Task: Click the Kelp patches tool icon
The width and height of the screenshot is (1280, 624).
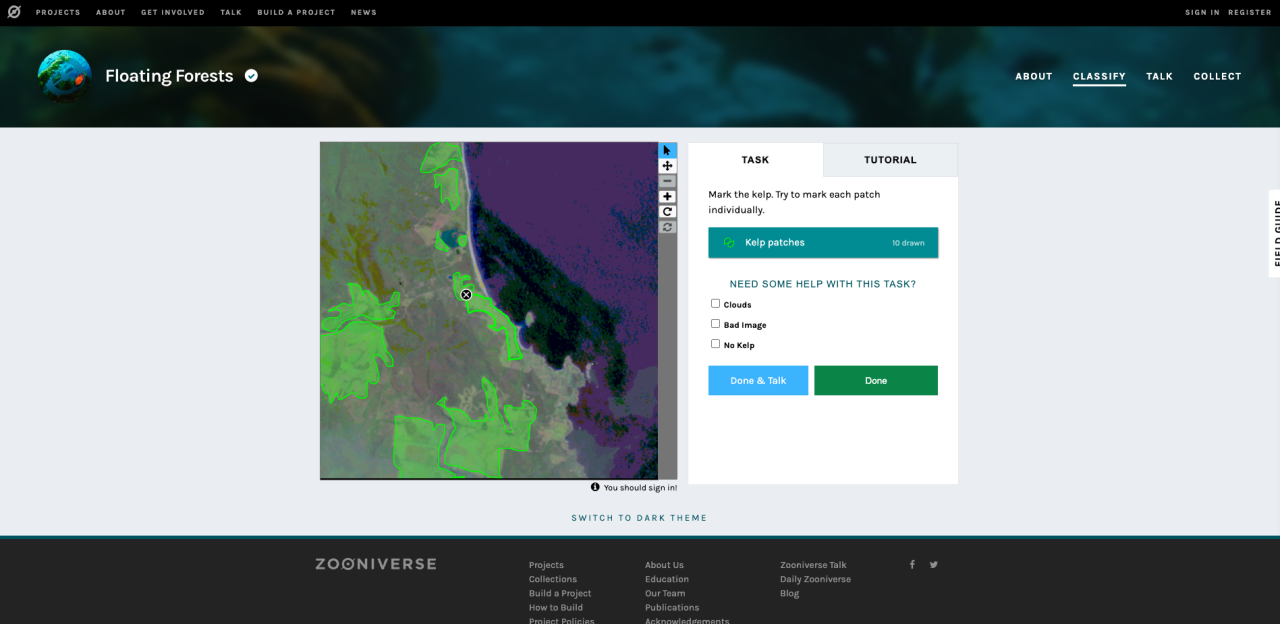Action: pyautogui.click(x=729, y=242)
